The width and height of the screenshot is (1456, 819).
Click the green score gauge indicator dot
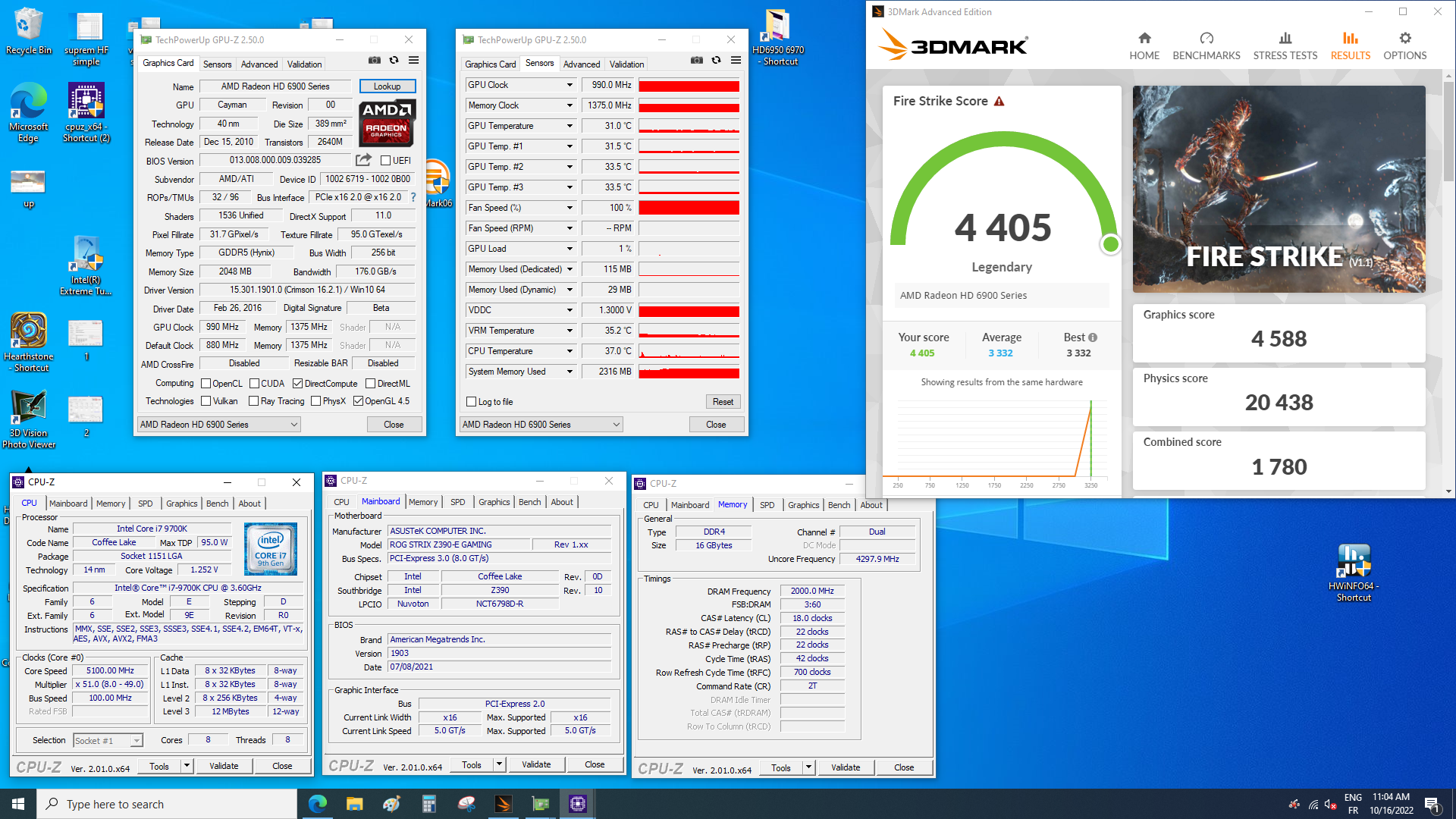click(x=1110, y=244)
